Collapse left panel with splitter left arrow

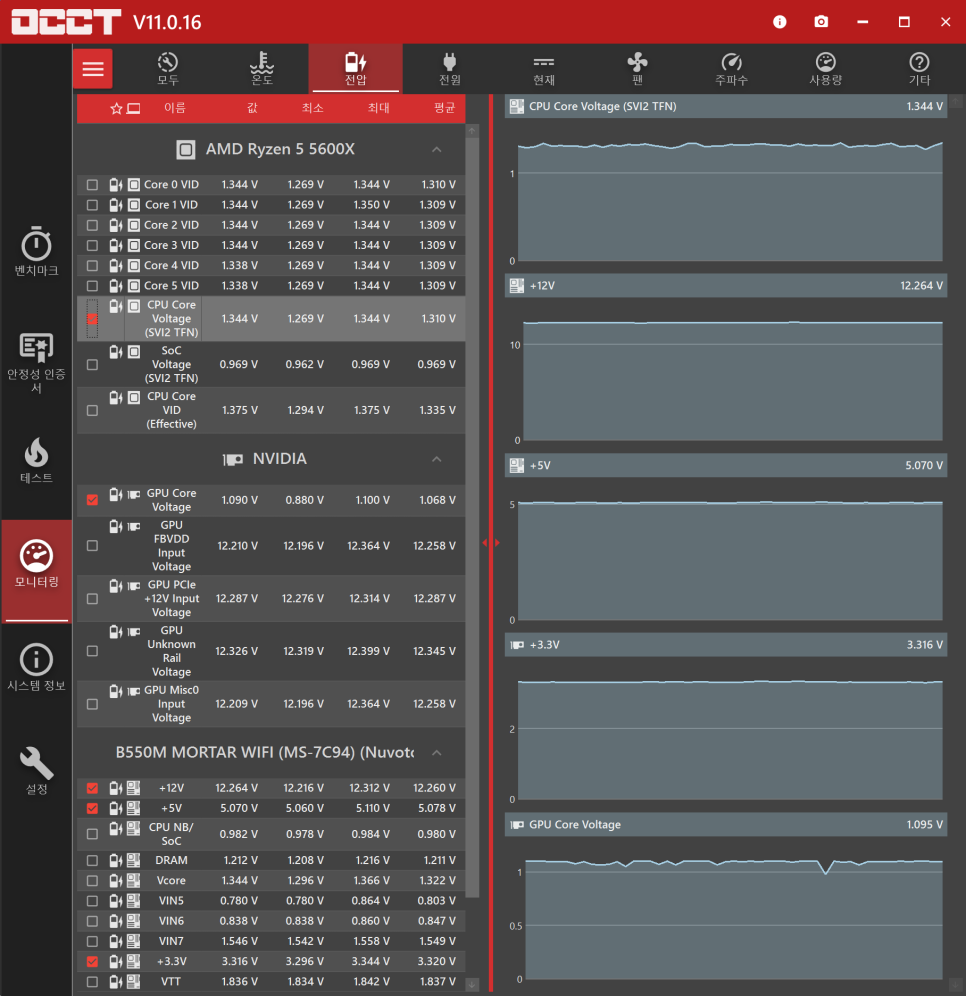(485, 542)
